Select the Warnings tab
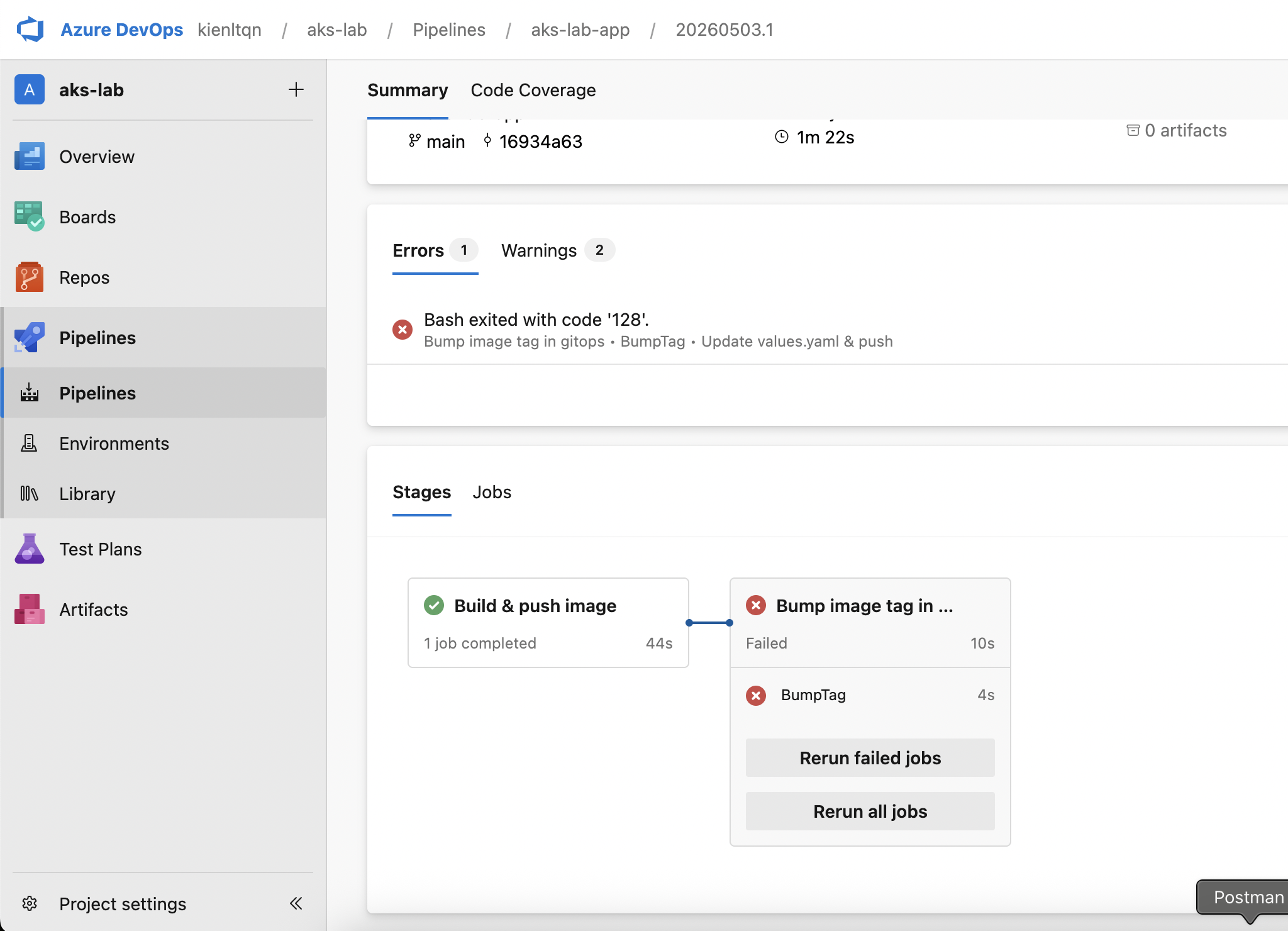 coord(558,250)
